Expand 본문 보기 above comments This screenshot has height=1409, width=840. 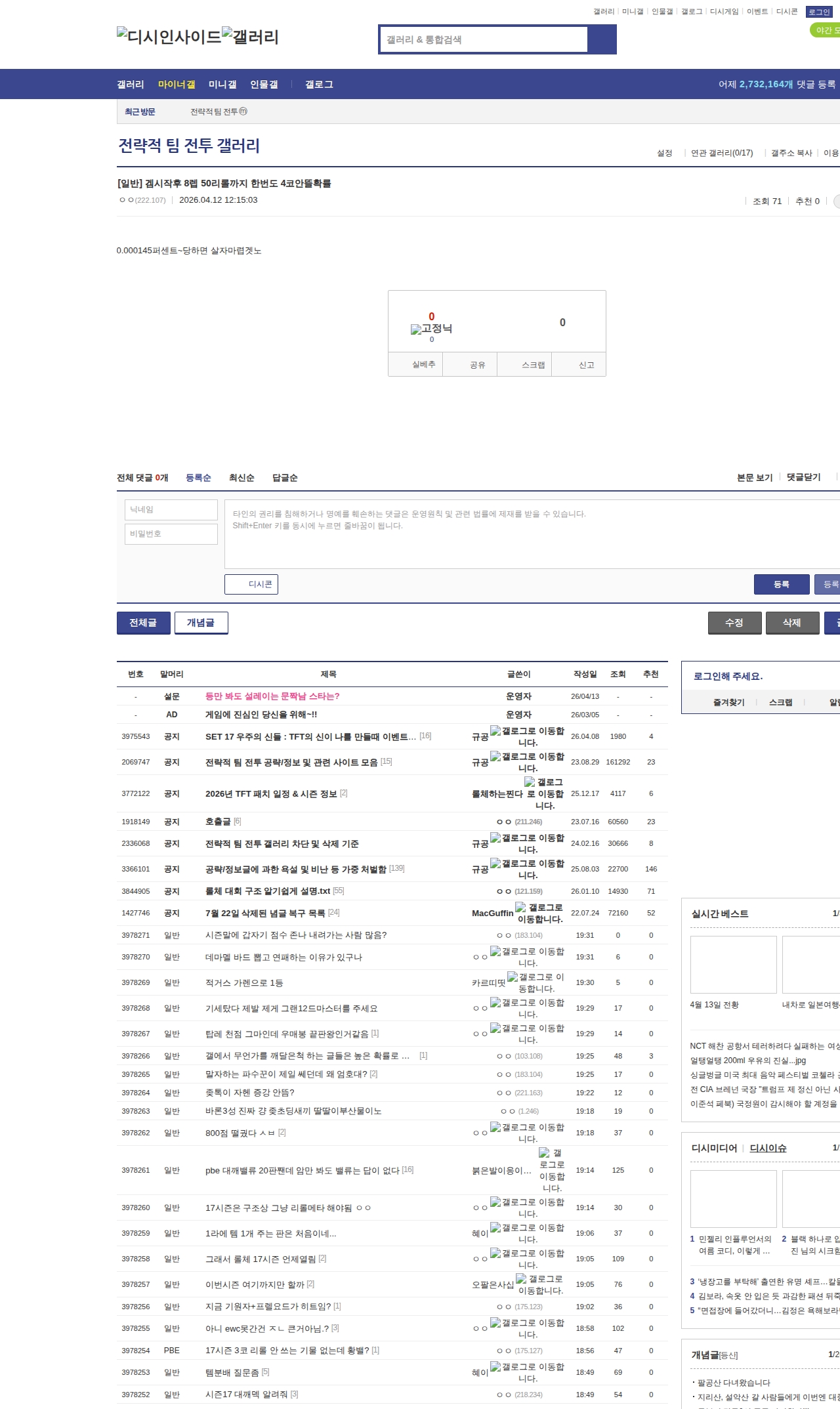pyautogui.click(x=754, y=477)
